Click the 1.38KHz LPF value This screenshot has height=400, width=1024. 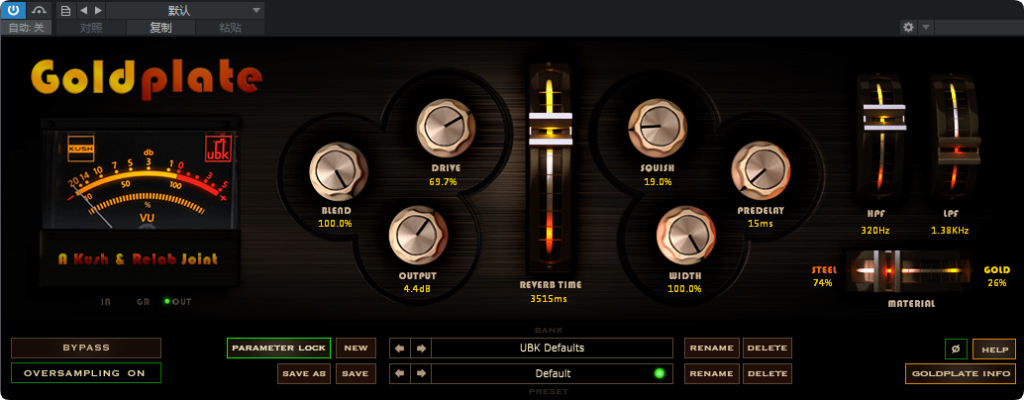tap(950, 231)
